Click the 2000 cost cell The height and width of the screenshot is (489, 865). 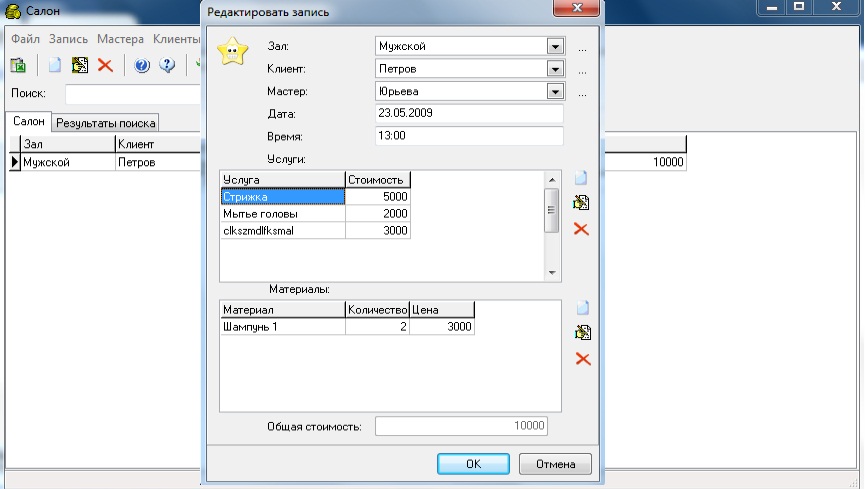point(378,214)
